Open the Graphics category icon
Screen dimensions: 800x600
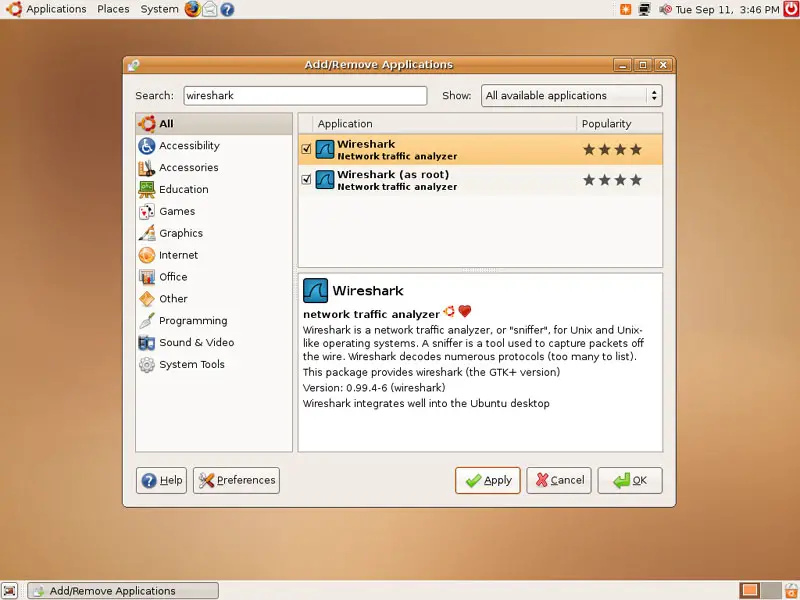(147, 233)
